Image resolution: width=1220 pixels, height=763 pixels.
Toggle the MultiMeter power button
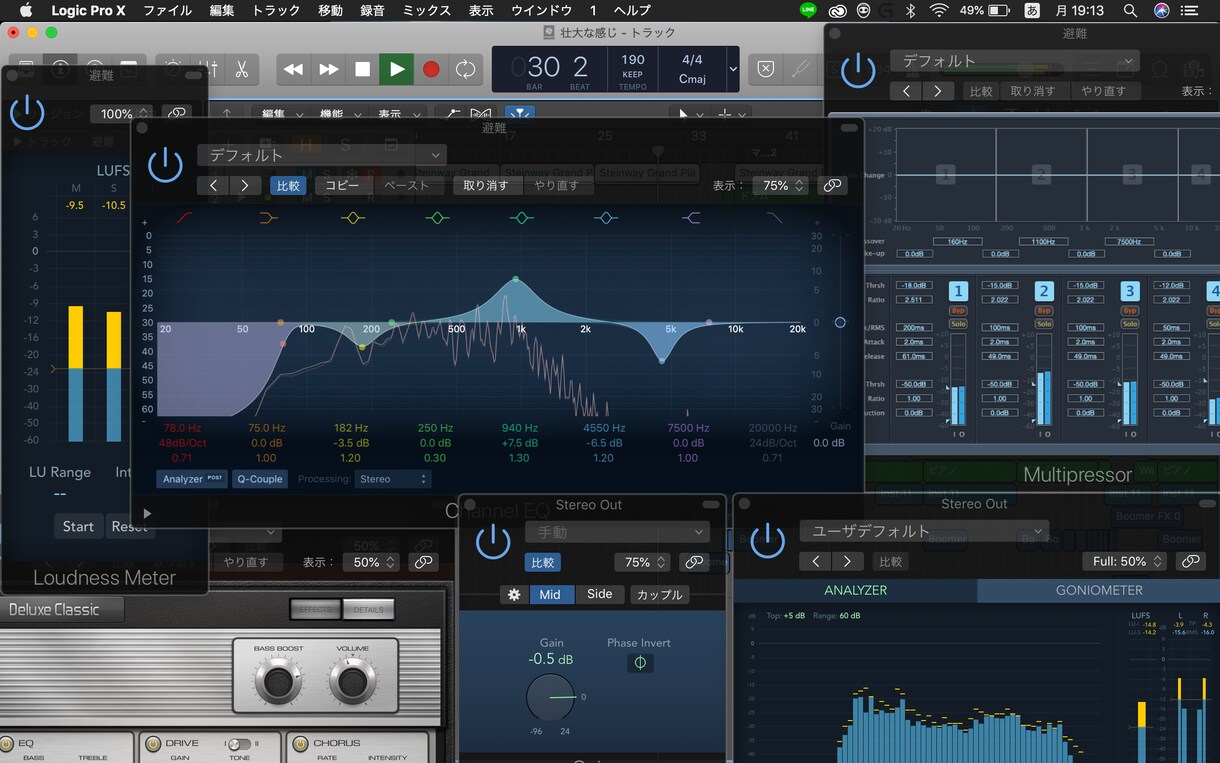pyautogui.click(x=767, y=541)
